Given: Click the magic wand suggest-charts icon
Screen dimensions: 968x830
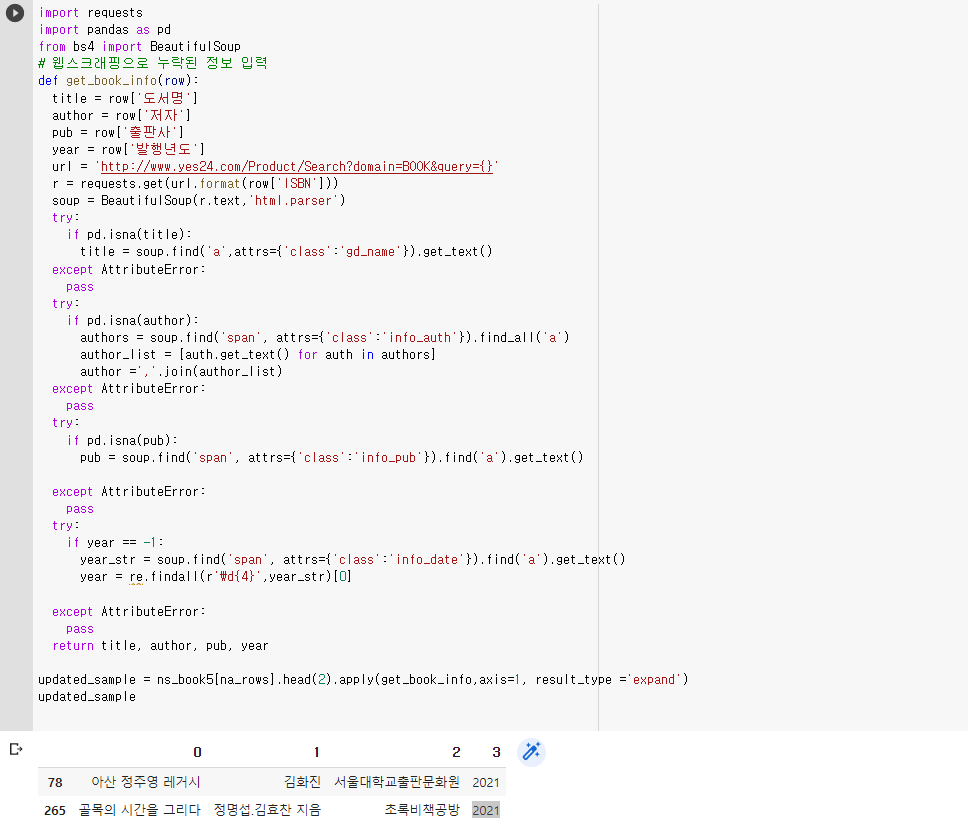Looking at the screenshot, I should click(x=531, y=752).
